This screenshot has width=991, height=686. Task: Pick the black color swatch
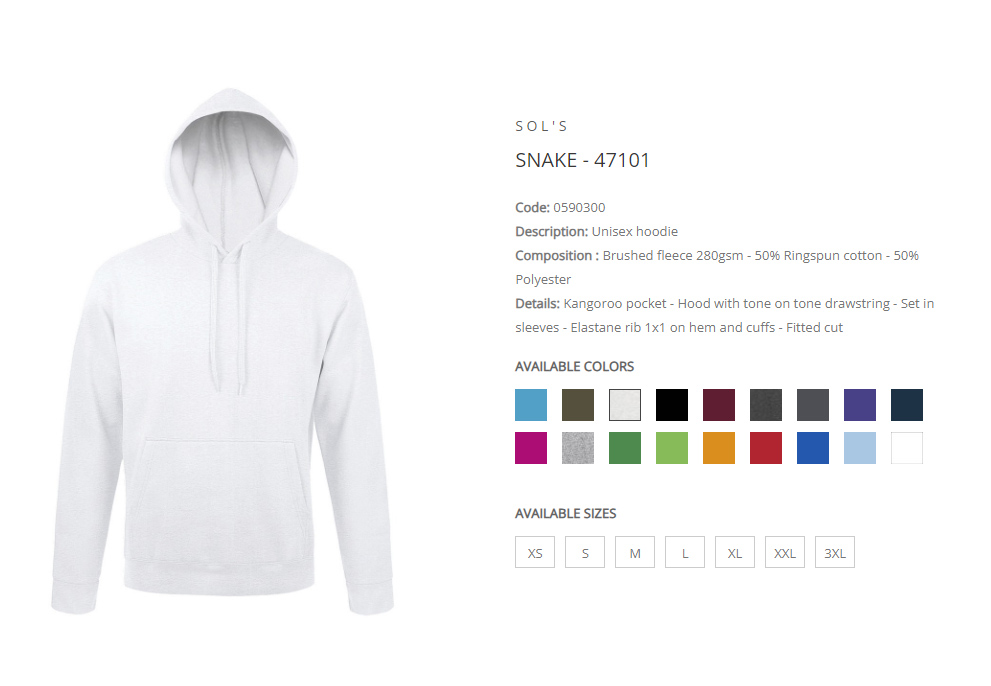[672, 405]
